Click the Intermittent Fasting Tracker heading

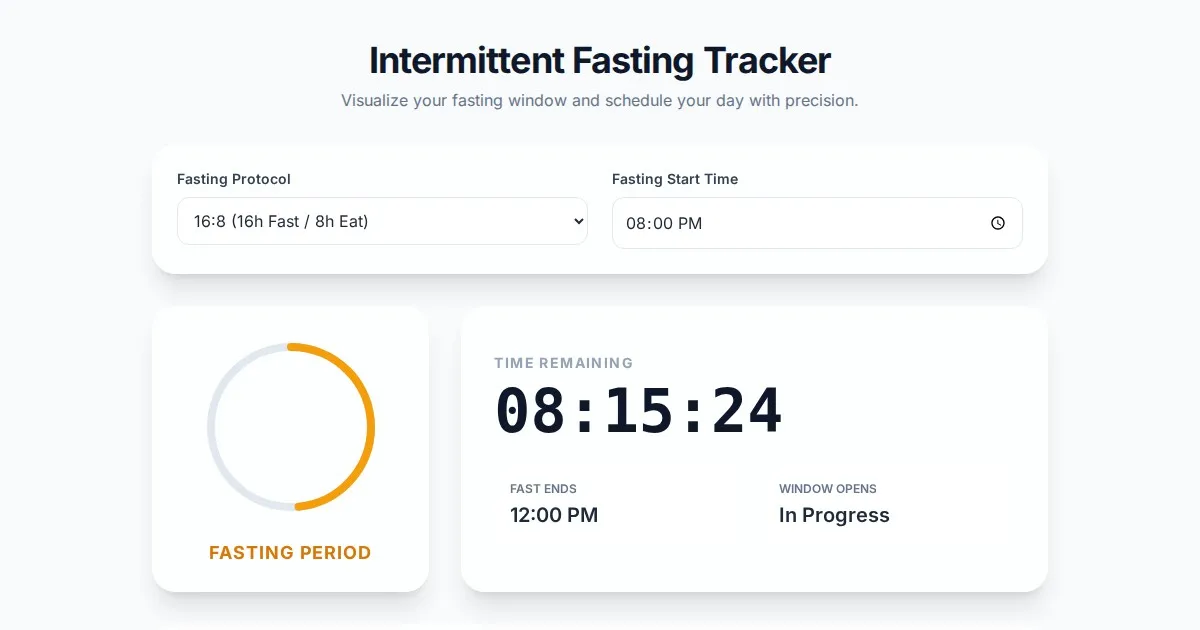pos(600,61)
